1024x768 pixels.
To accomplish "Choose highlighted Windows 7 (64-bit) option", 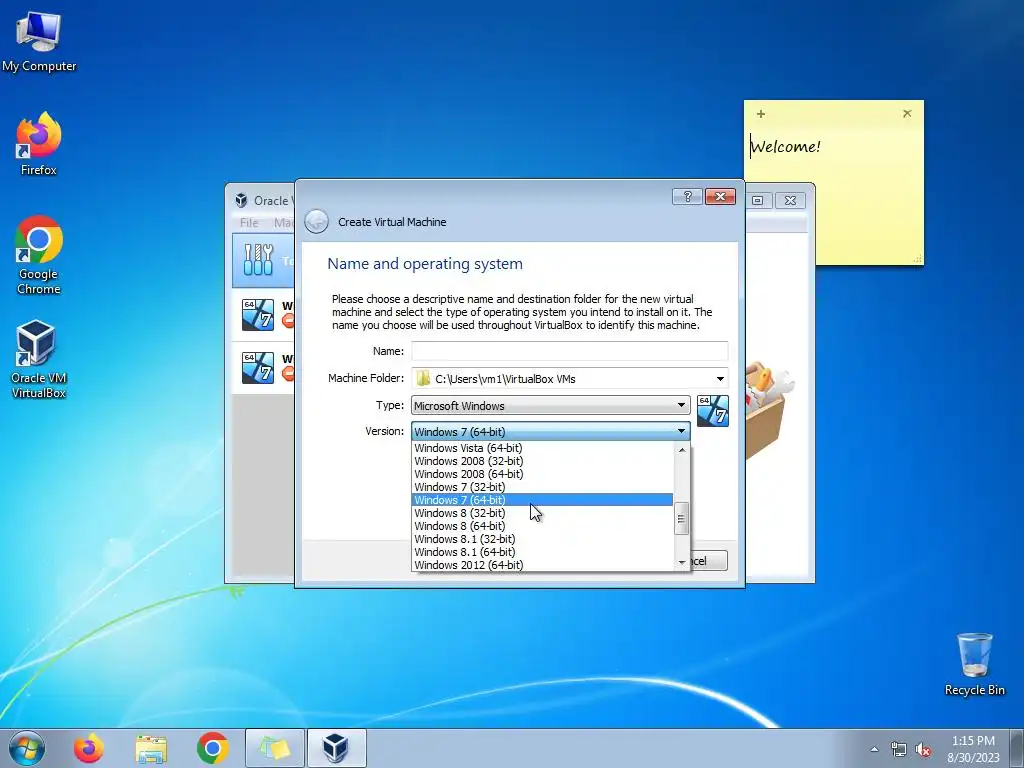I will point(543,500).
